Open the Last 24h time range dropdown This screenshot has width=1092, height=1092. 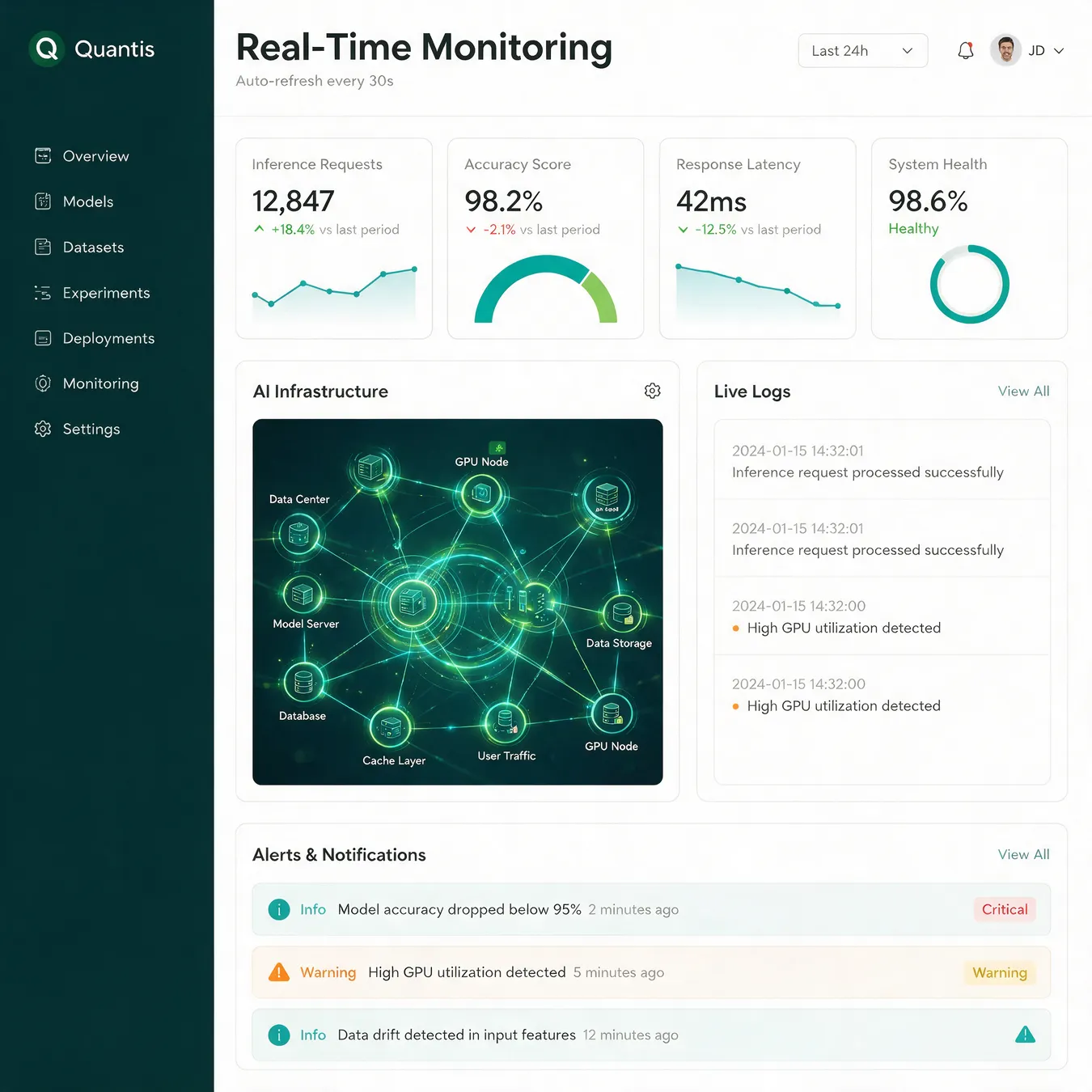(x=862, y=51)
